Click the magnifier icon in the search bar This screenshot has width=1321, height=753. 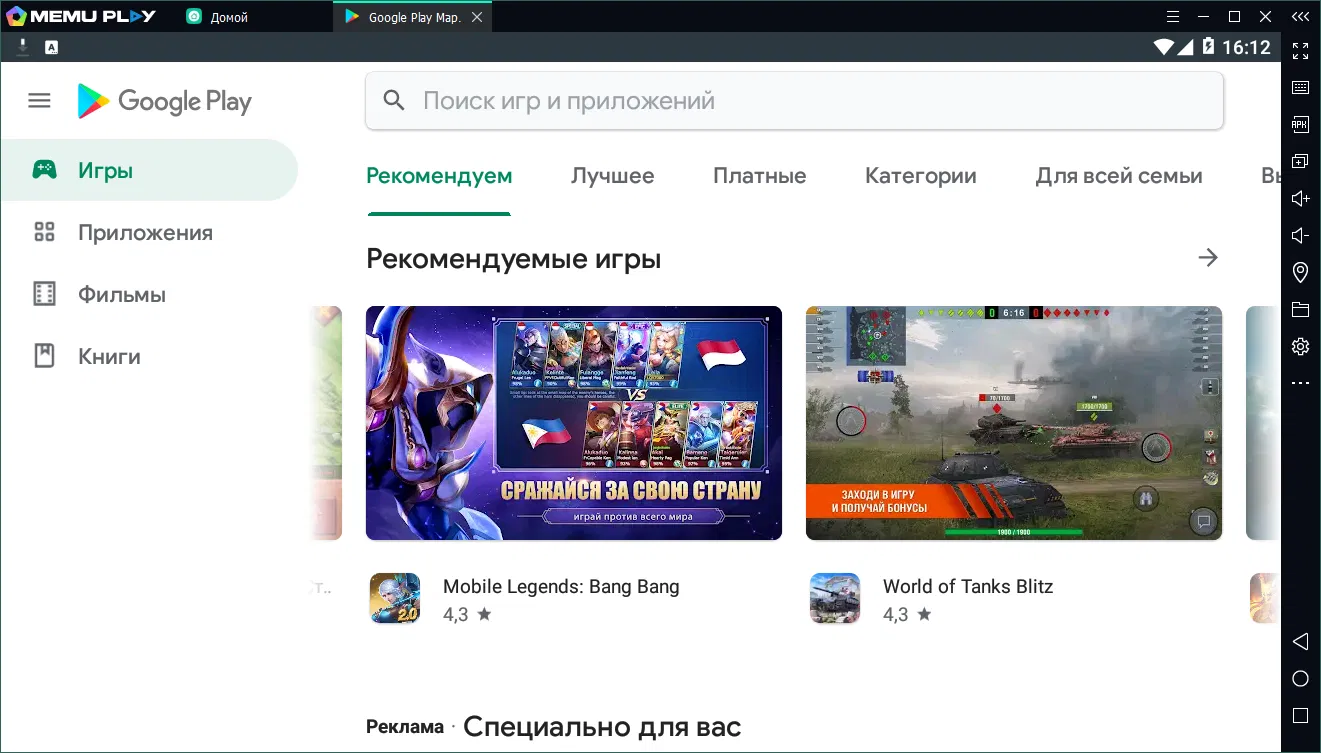pyautogui.click(x=394, y=101)
